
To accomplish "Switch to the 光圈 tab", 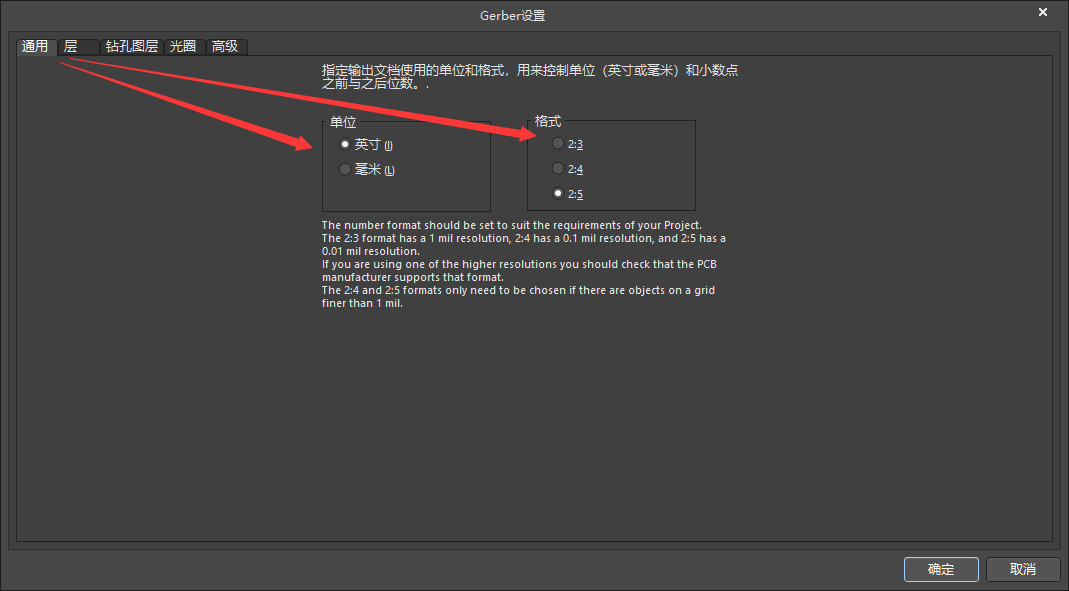I will pos(184,46).
